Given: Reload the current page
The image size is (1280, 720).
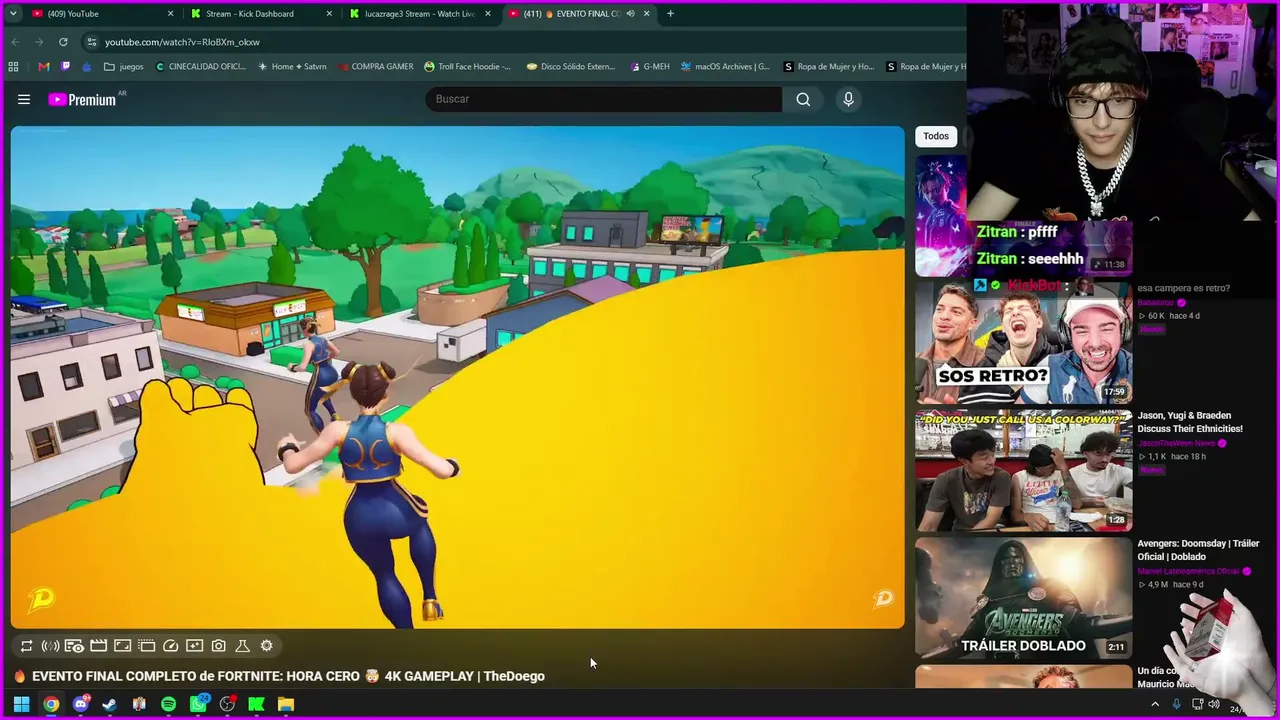Looking at the screenshot, I should tap(63, 42).
